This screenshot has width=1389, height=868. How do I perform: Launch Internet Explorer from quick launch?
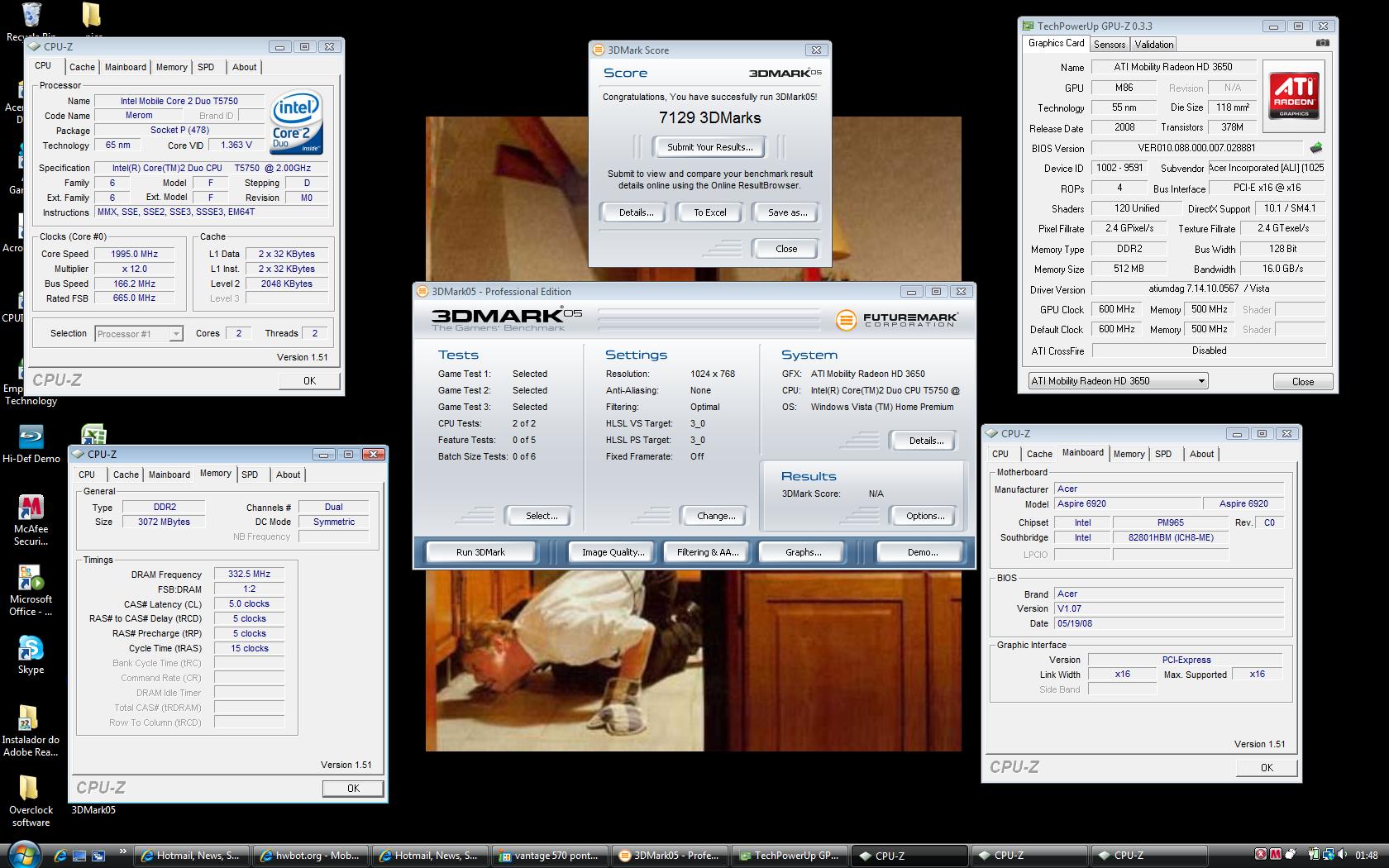click(x=60, y=856)
